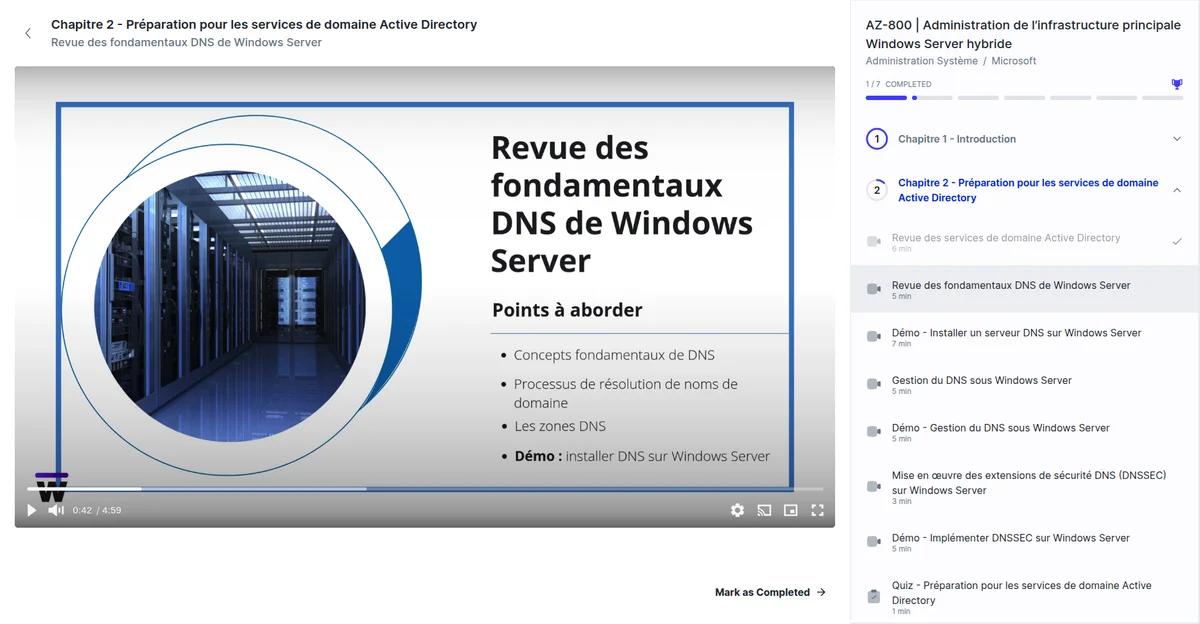Image resolution: width=1200 pixels, height=624 pixels.
Task: Select Chapitre 2 - Préparation heading in sidebar
Action: click(x=1028, y=190)
